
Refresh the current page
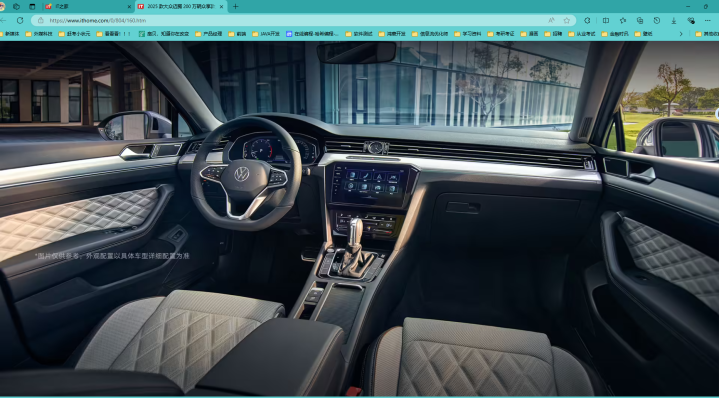point(20,20)
